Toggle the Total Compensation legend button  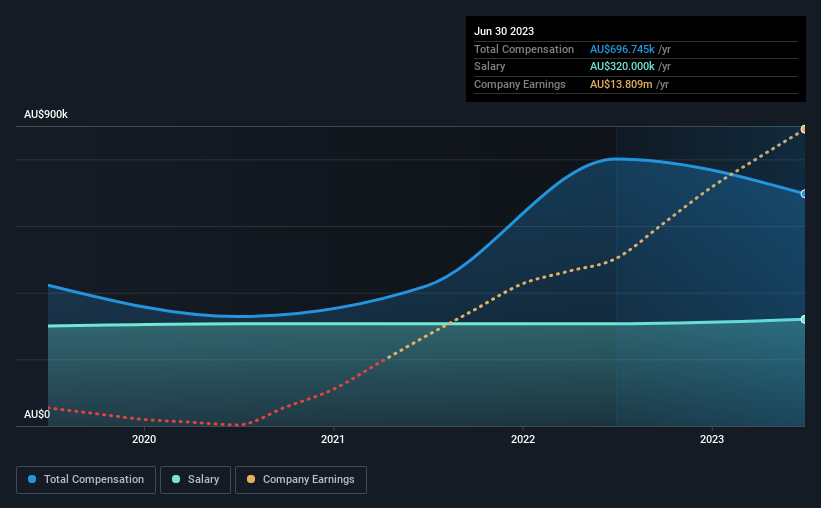(86, 480)
